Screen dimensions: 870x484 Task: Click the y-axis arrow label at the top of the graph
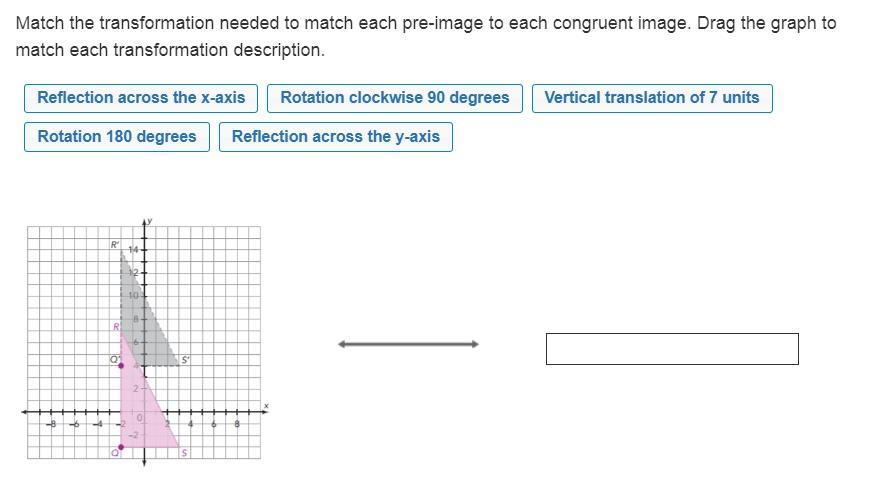coord(149,220)
